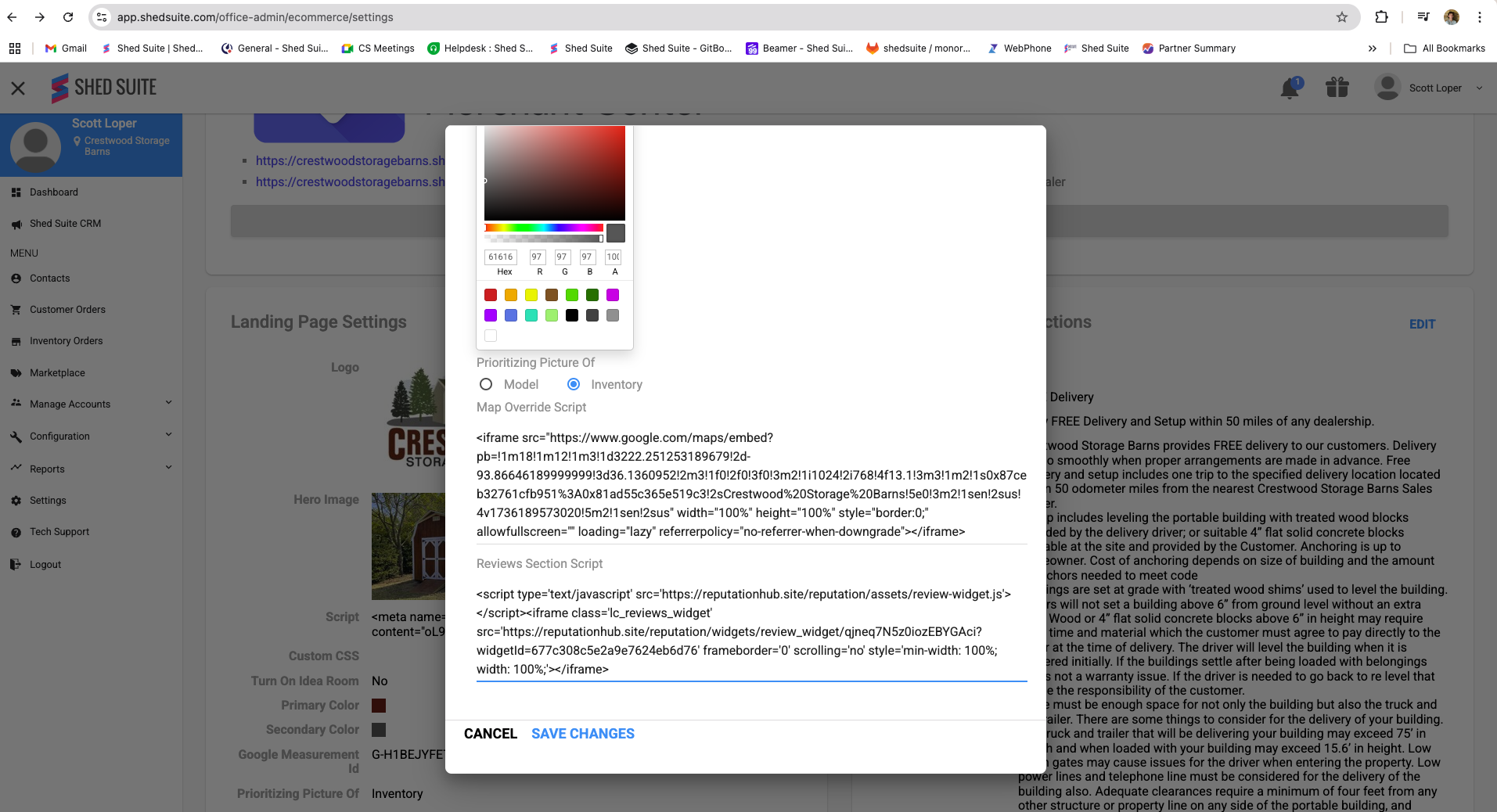This screenshot has width=1497, height=812.
Task: Pick the white preset color swatch
Action: (491, 336)
